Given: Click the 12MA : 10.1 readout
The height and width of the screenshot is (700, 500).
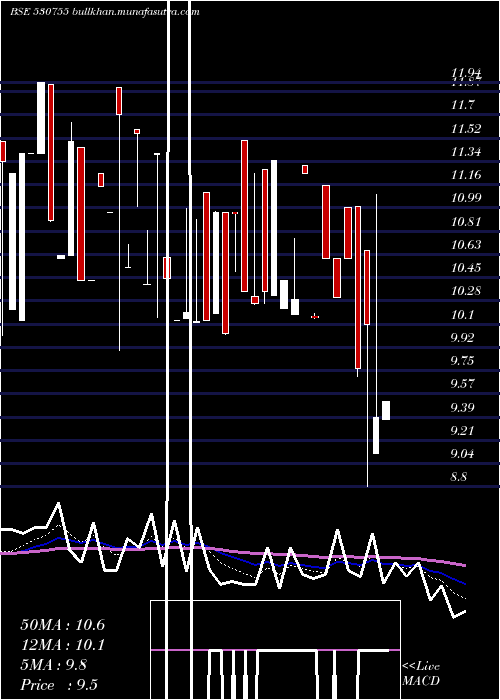Looking at the screenshot, I should (x=63, y=645).
